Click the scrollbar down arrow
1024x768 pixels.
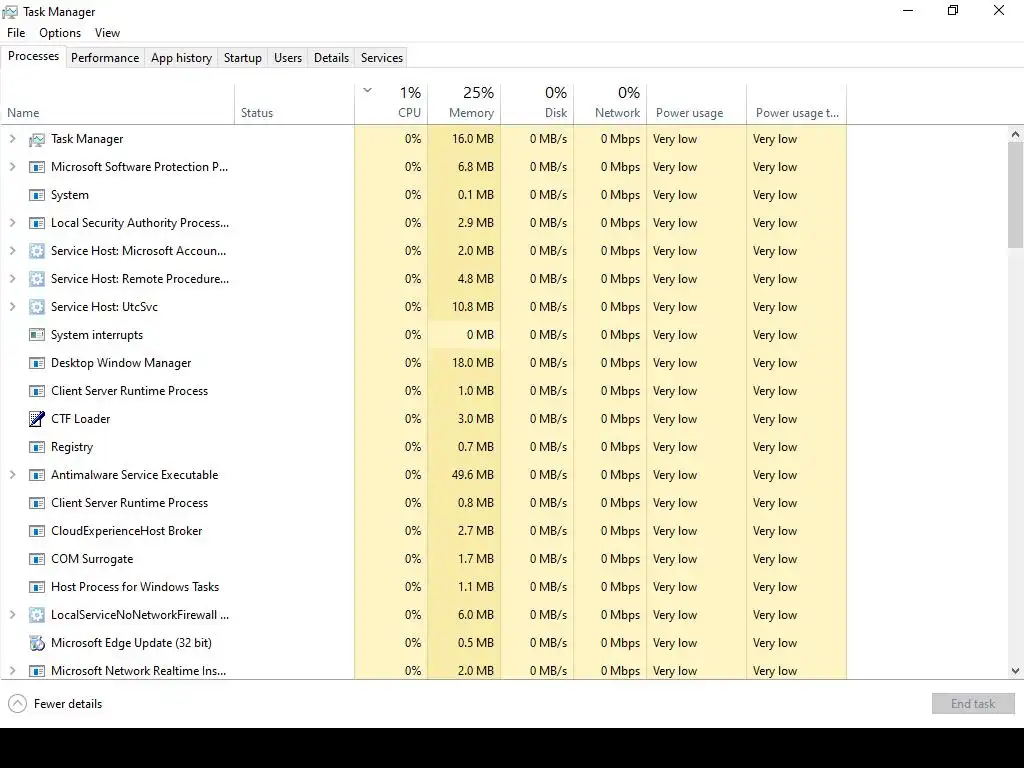[1016, 671]
